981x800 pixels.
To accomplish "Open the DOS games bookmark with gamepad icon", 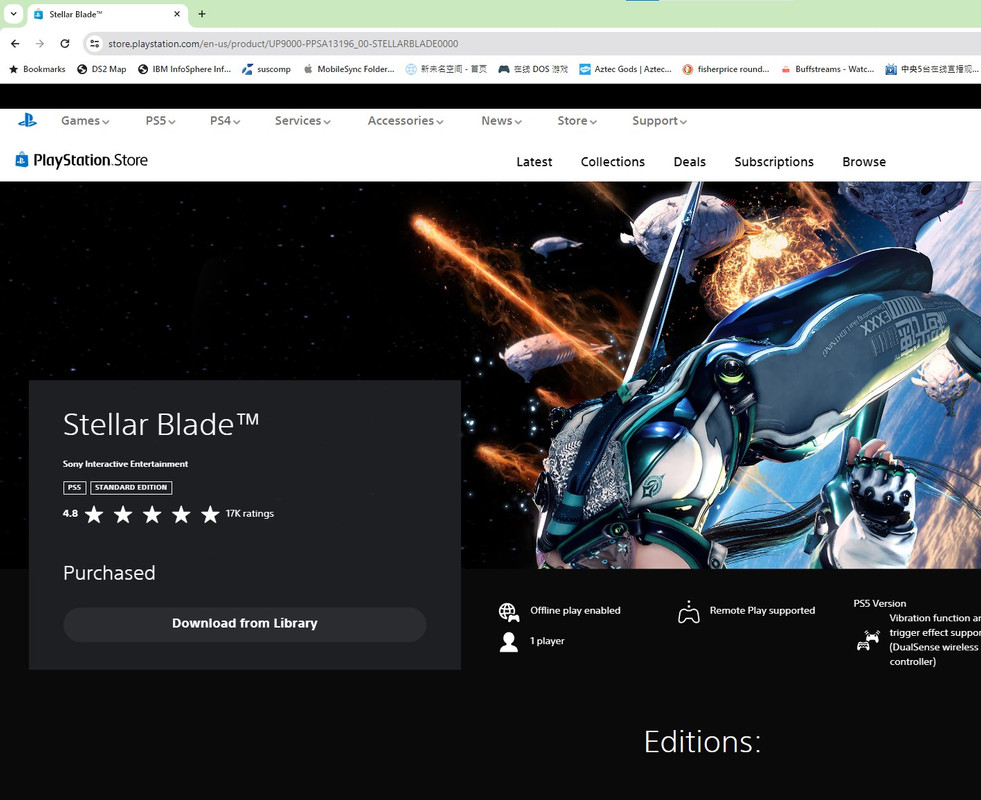I will pos(533,69).
